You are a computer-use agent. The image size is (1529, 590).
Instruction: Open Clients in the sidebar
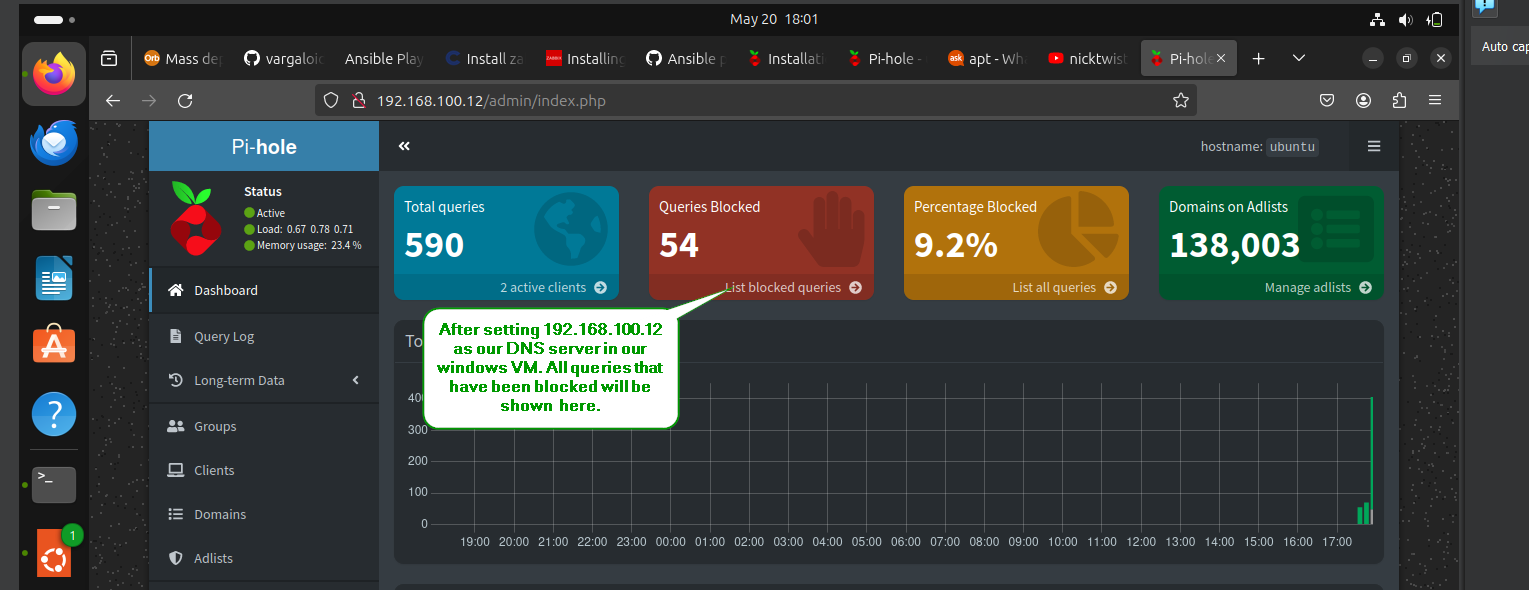pos(264,470)
